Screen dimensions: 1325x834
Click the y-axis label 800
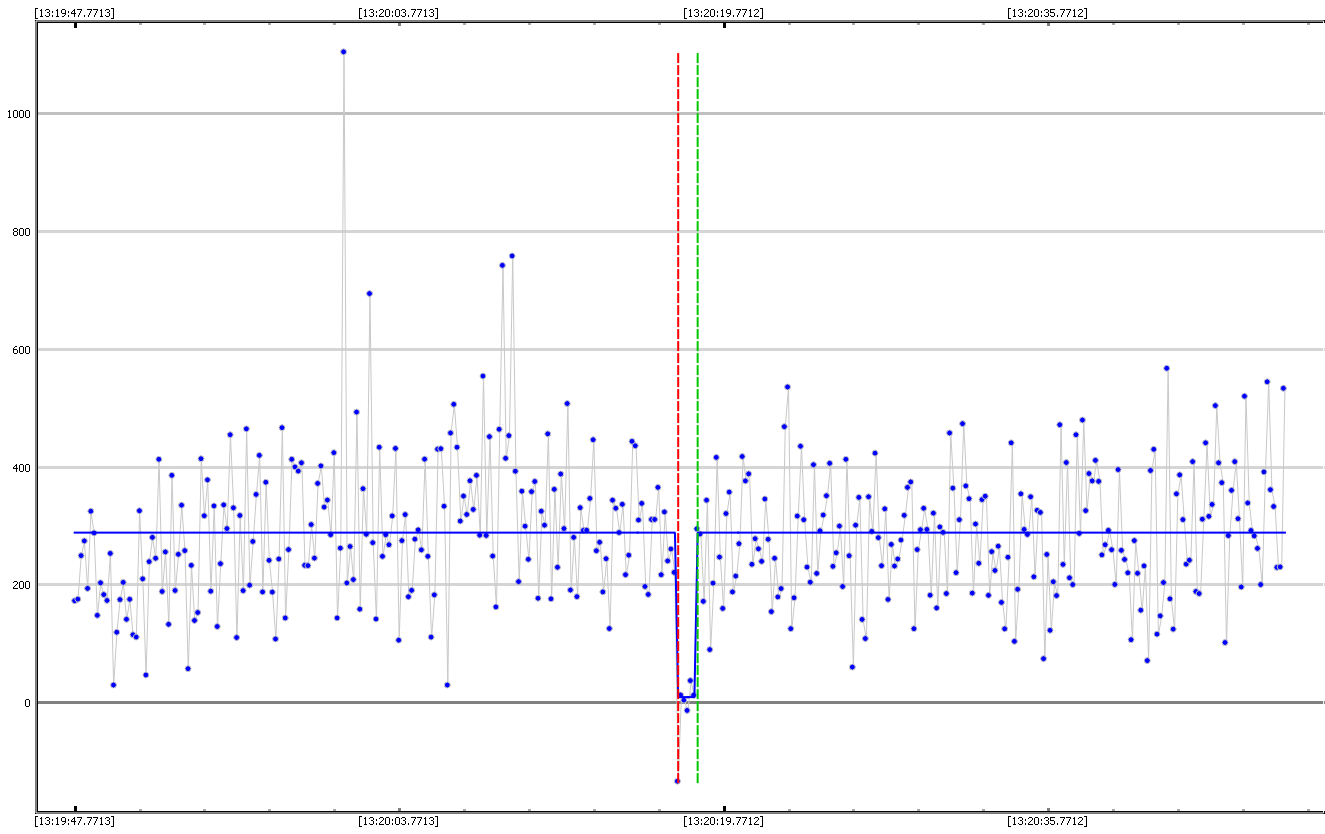pyautogui.click(x=22, y=232)
